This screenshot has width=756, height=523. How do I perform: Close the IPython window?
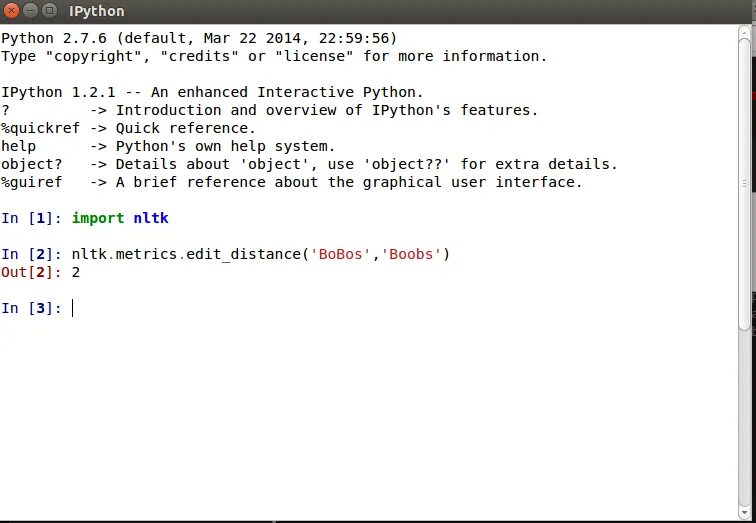click(x=11, y=11)
